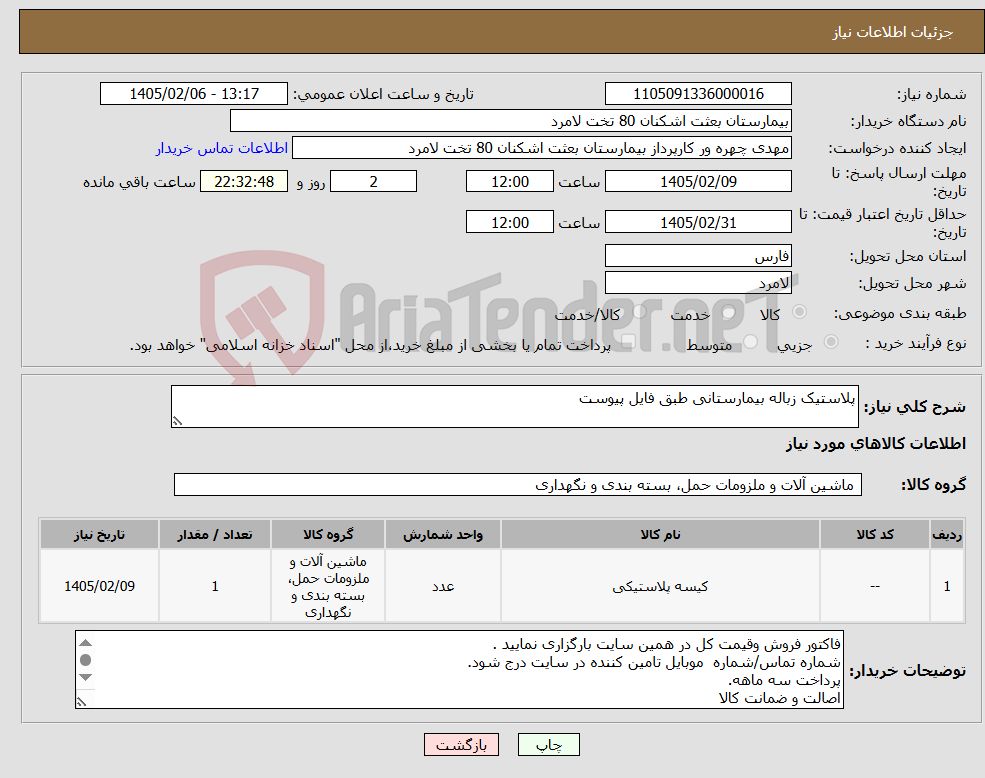Click the بازگشت (back) button
The width and height of the screenshot is (985, 778).
click(461, 745)
